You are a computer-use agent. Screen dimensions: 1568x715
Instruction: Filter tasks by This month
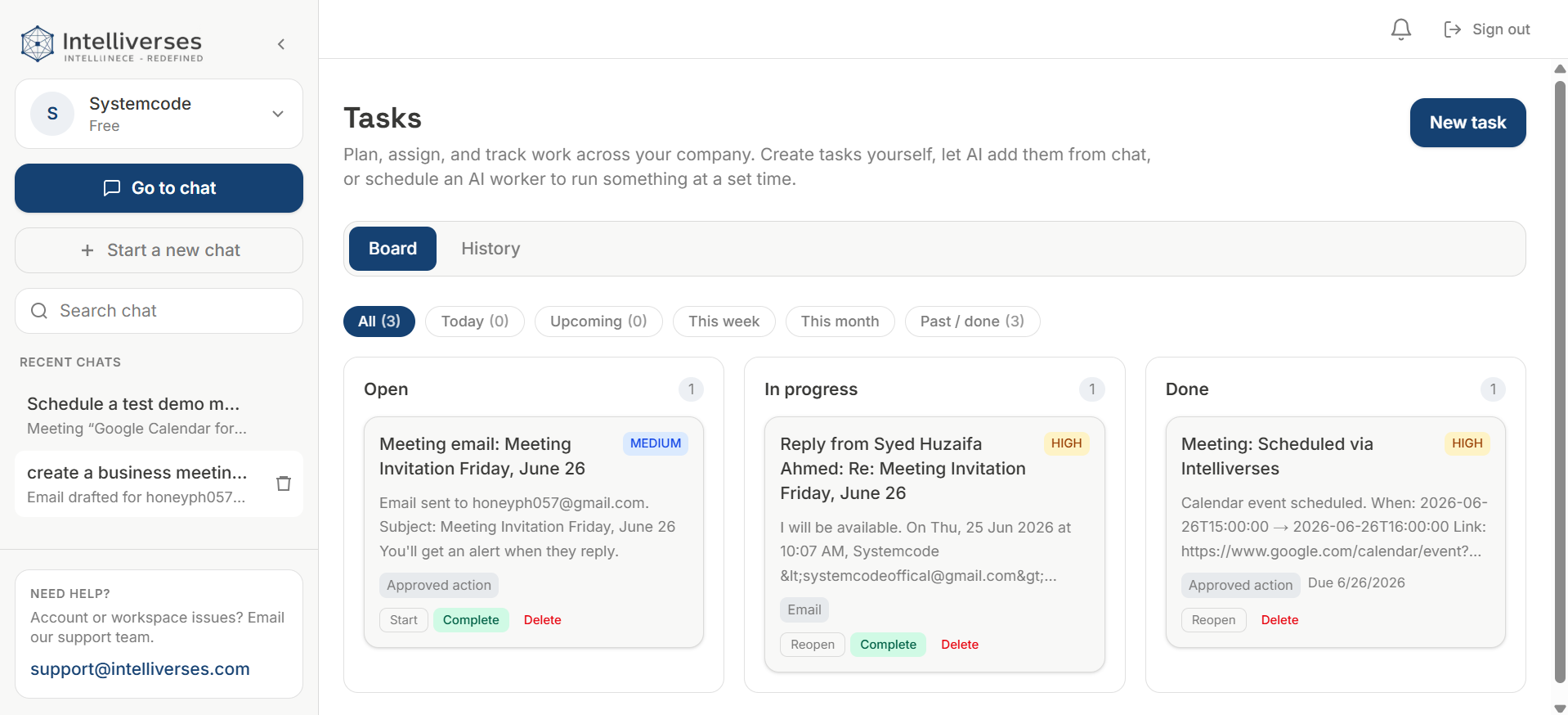[x=840, y=322]
